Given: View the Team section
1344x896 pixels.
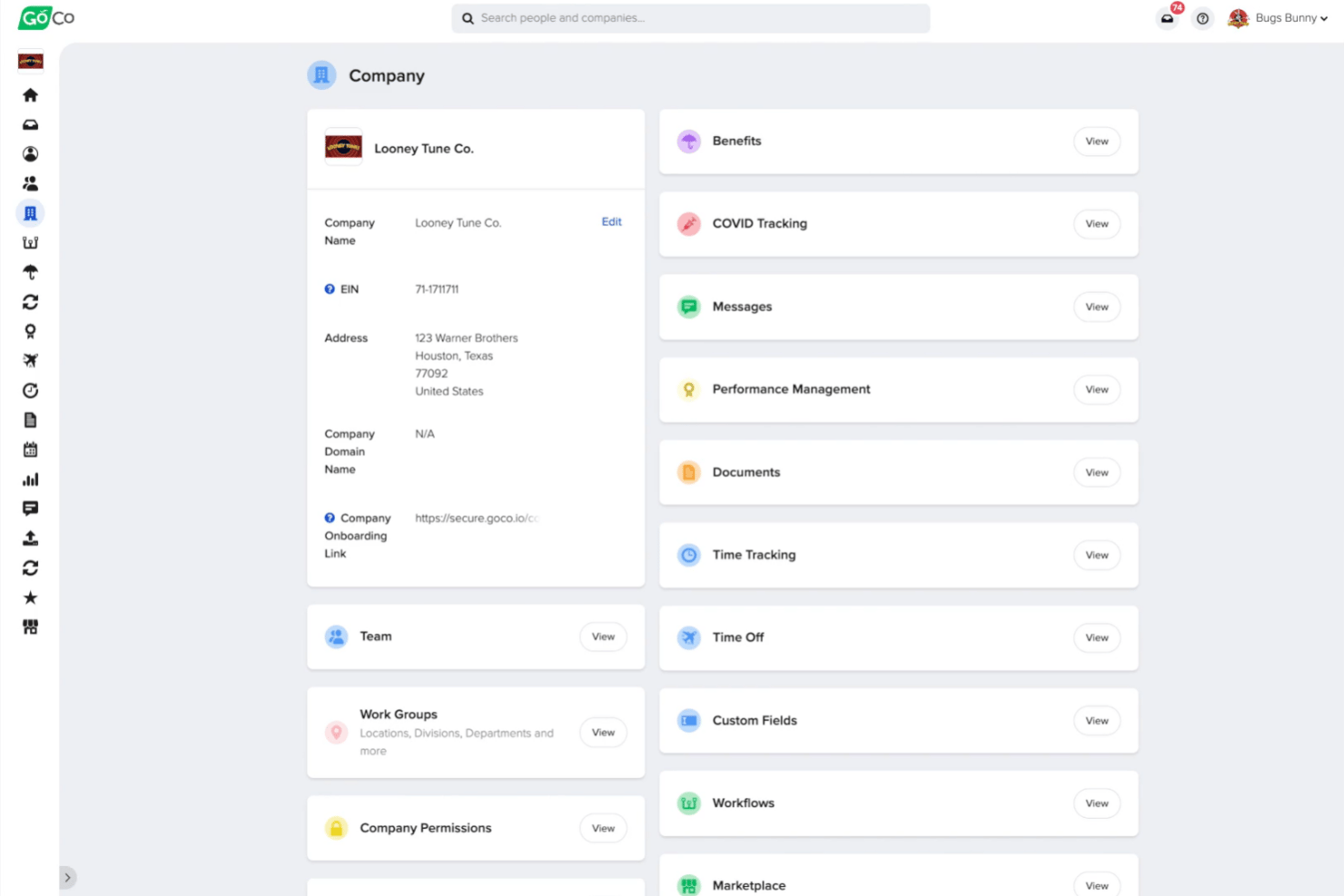Looking at the screenshot, I should (603, 637).
